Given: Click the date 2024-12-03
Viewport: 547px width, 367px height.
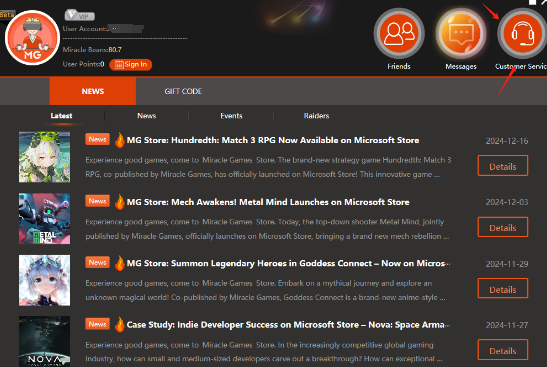Looking at the screenshot, I should (x=507, y=202).
